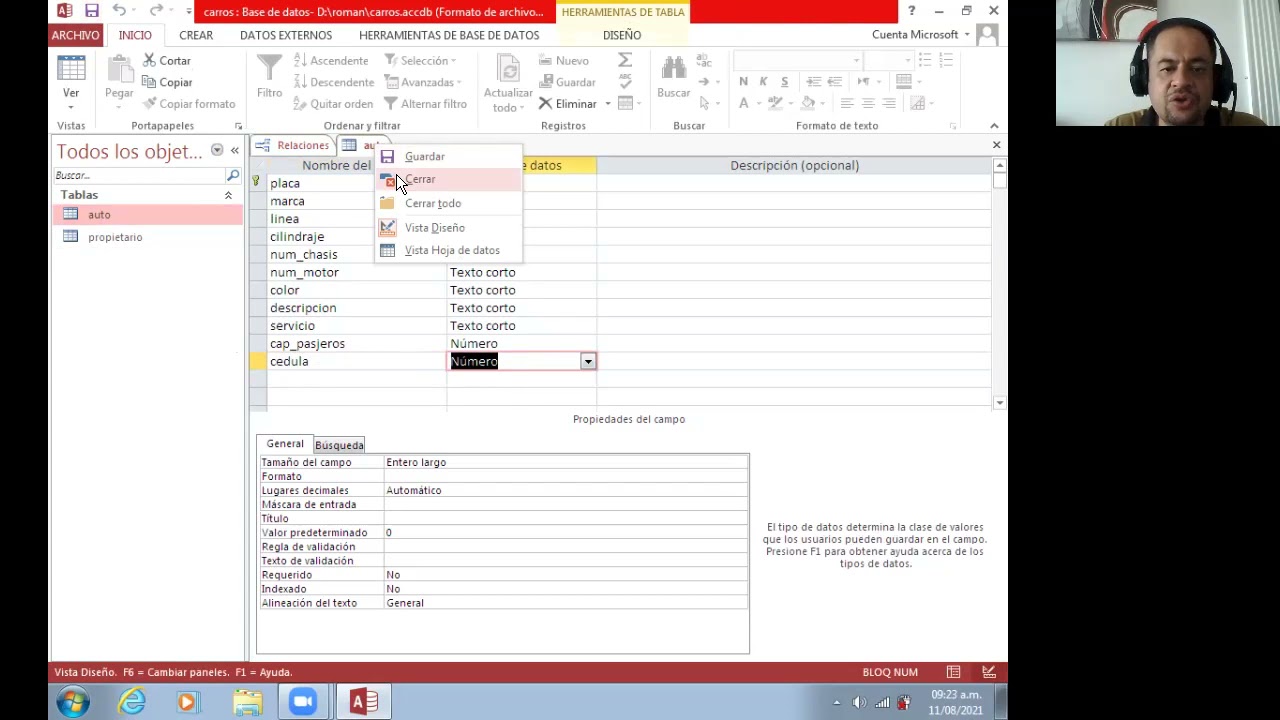Open Access from the Windows taskbar
Viewport: 1280px width, 720px height.
(x=363, y=702)
